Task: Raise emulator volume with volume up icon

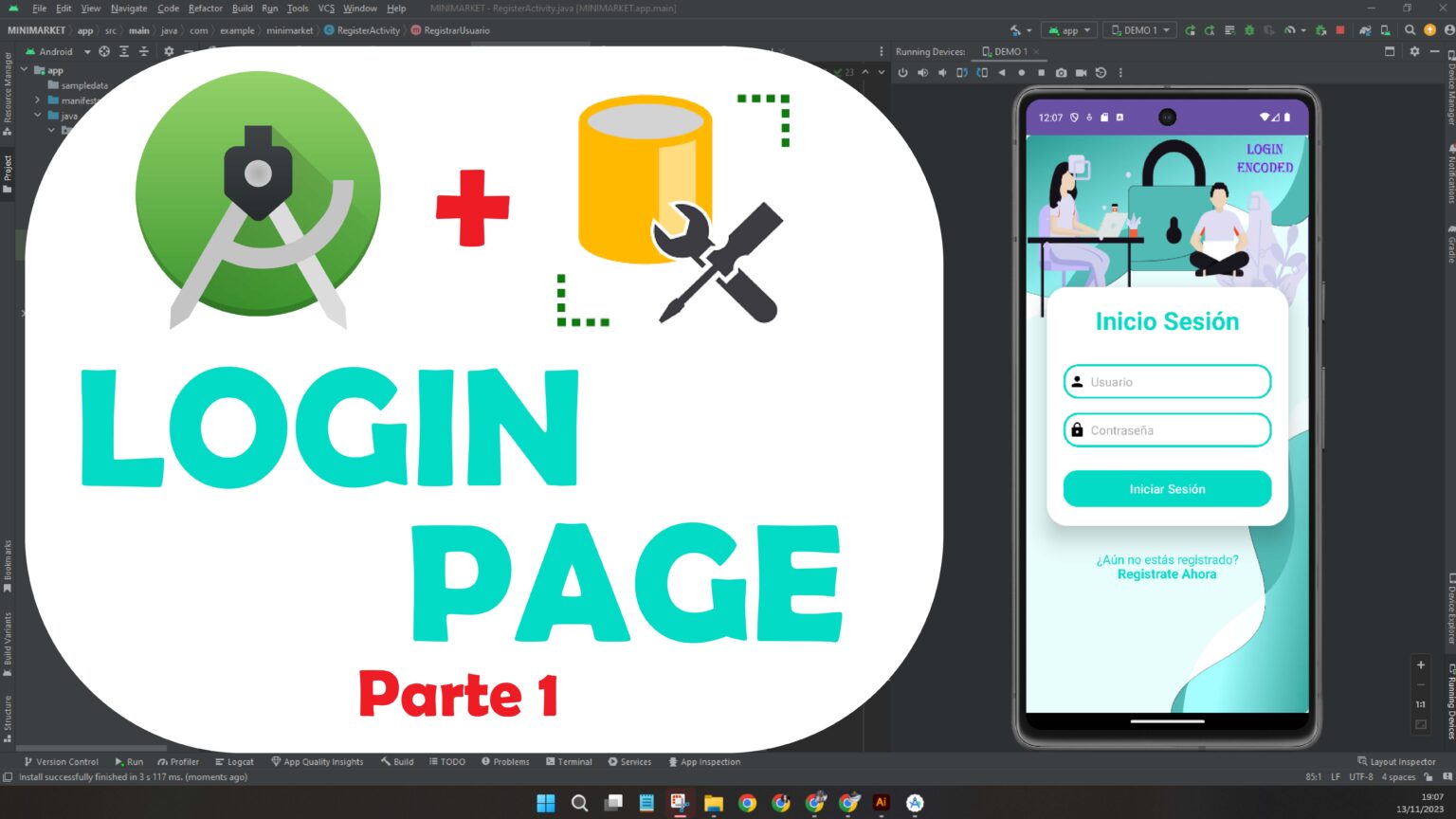Action: pos(922,73)
